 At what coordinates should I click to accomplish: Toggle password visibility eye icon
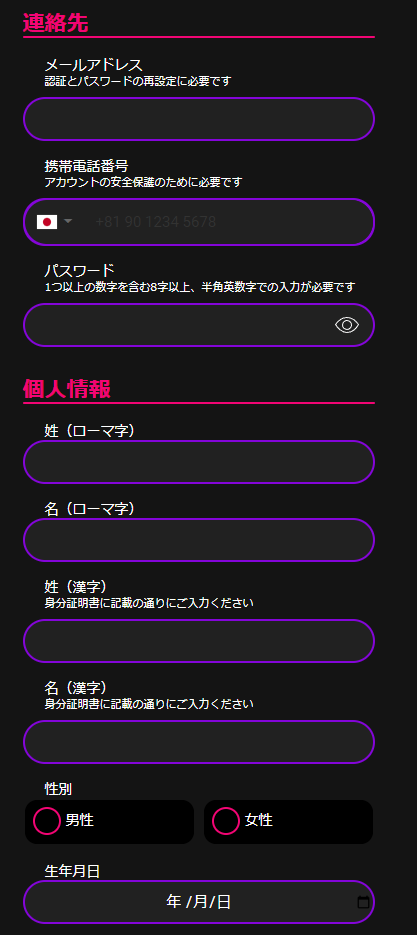(x=347, y=325)
